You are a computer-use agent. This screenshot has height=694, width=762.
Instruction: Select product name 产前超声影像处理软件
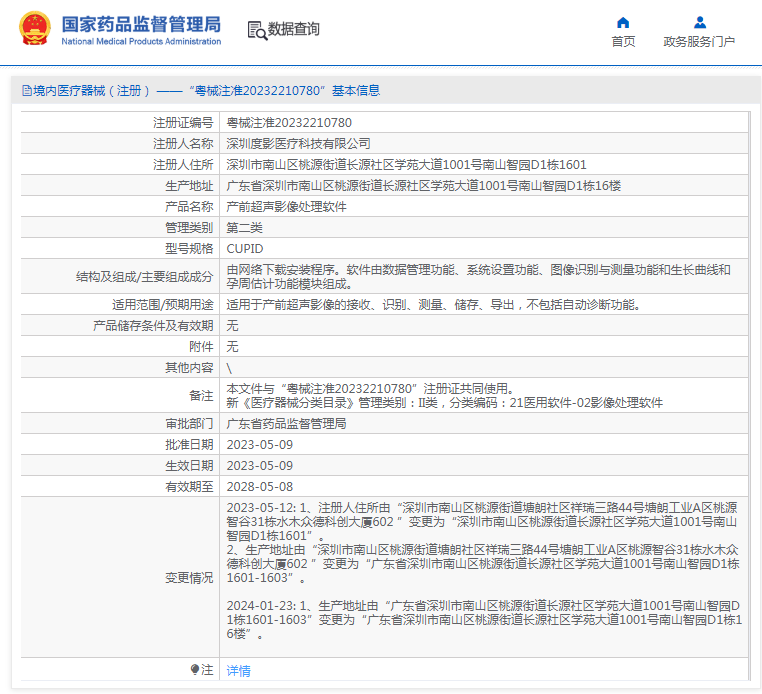(287, 207)
